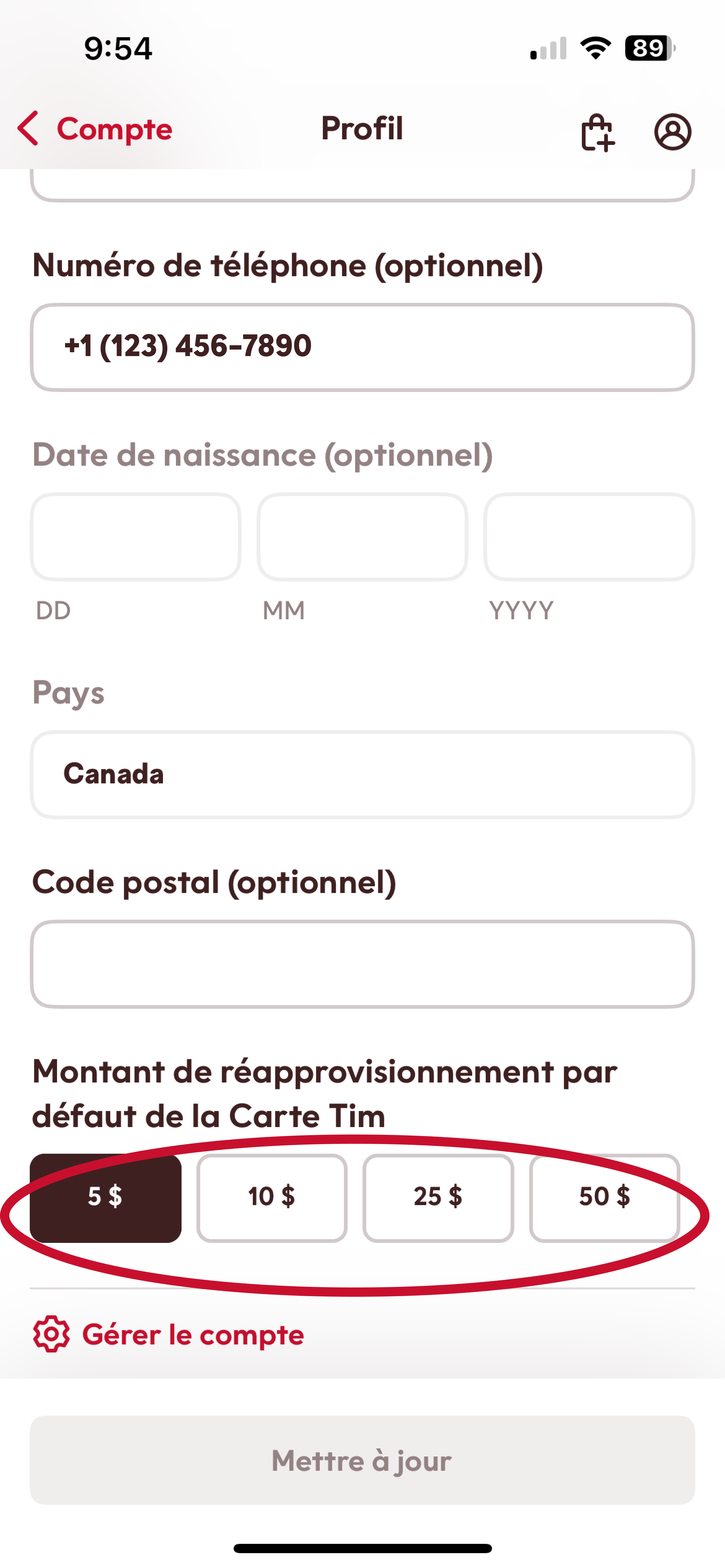Screen dimensions: 725x1568
Task: Select the 5 $ reload amount
Action: click(x=105, y=1197)
